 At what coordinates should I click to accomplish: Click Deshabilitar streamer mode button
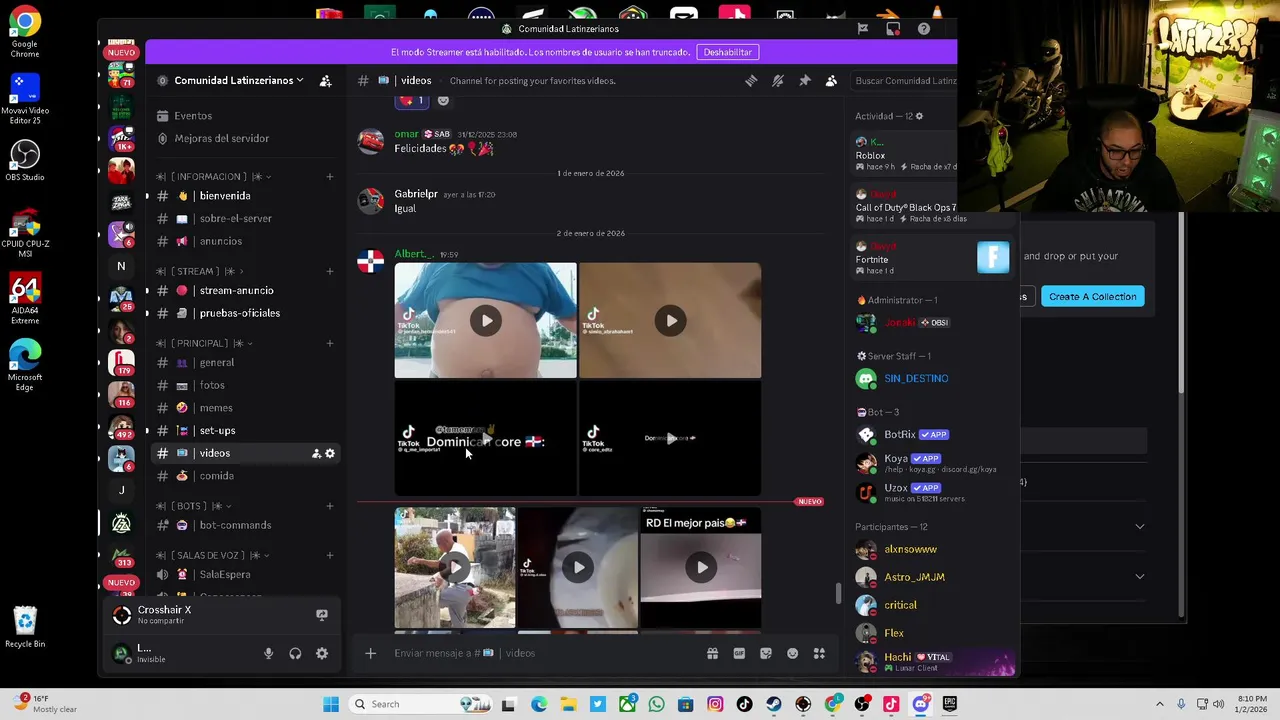727,52
